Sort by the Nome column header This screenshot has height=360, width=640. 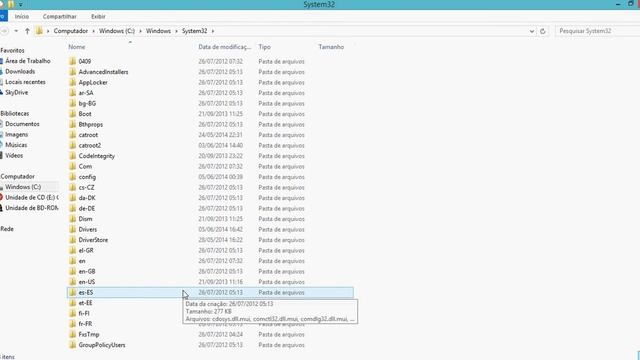pos(77,47)
